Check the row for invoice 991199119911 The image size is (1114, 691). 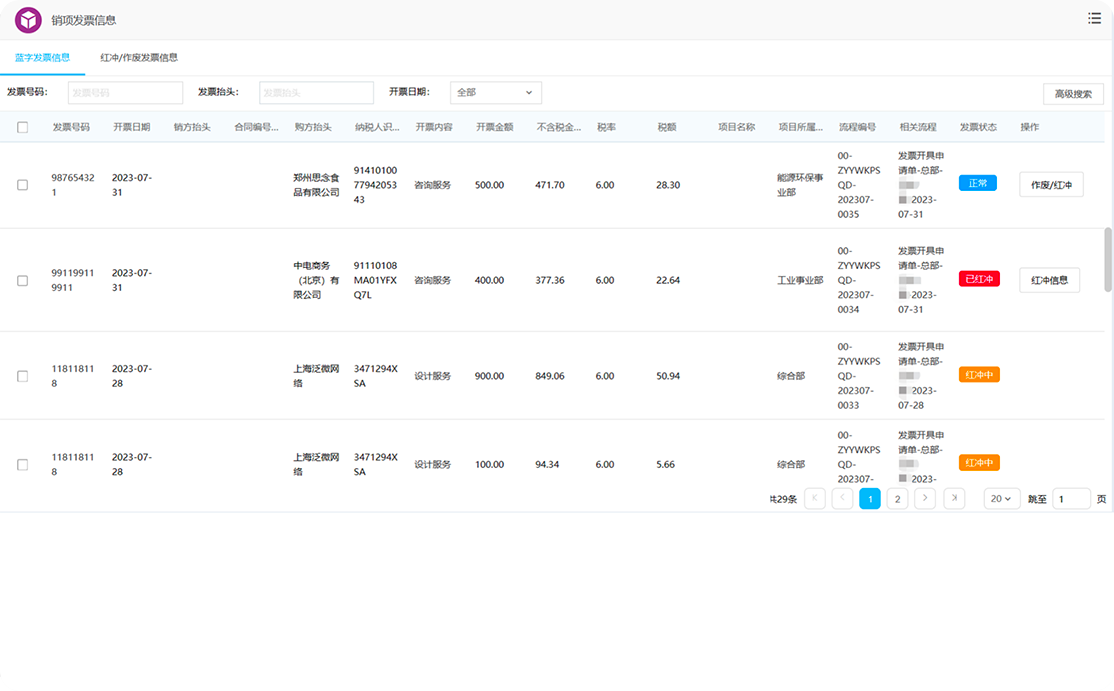23,281
